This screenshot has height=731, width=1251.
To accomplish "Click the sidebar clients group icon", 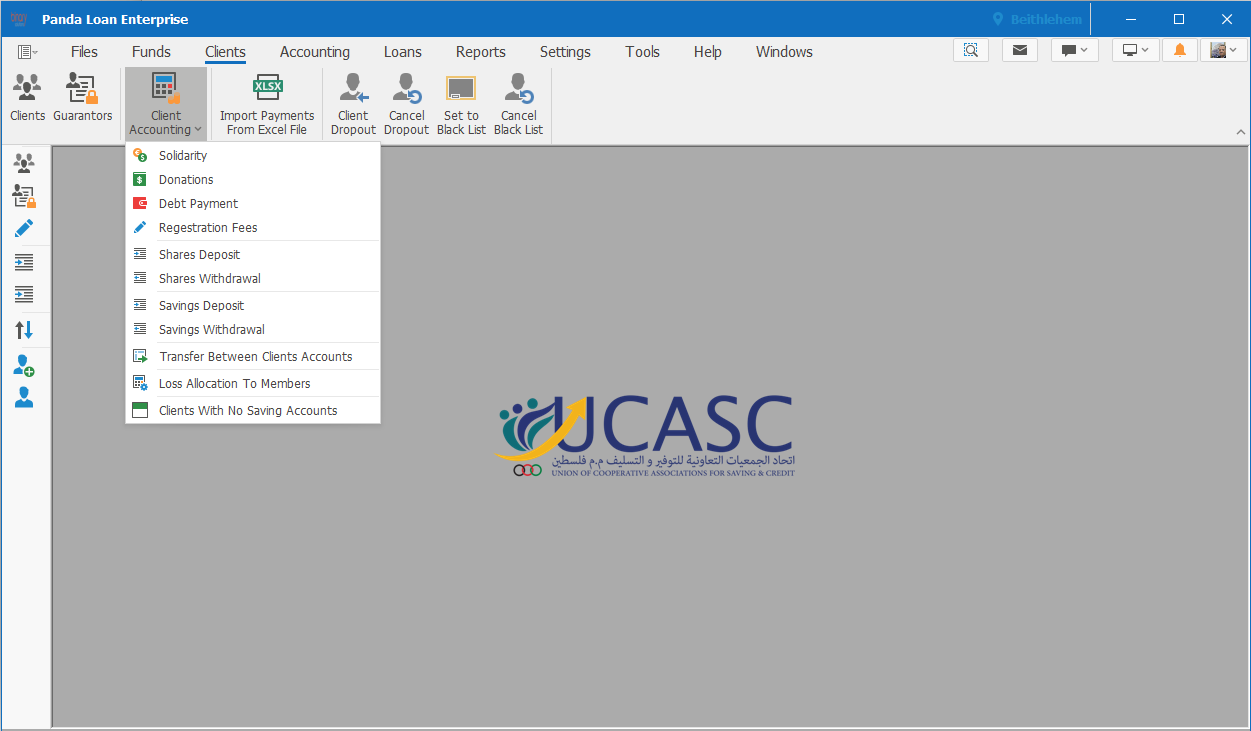I will (x=24, y=163).
